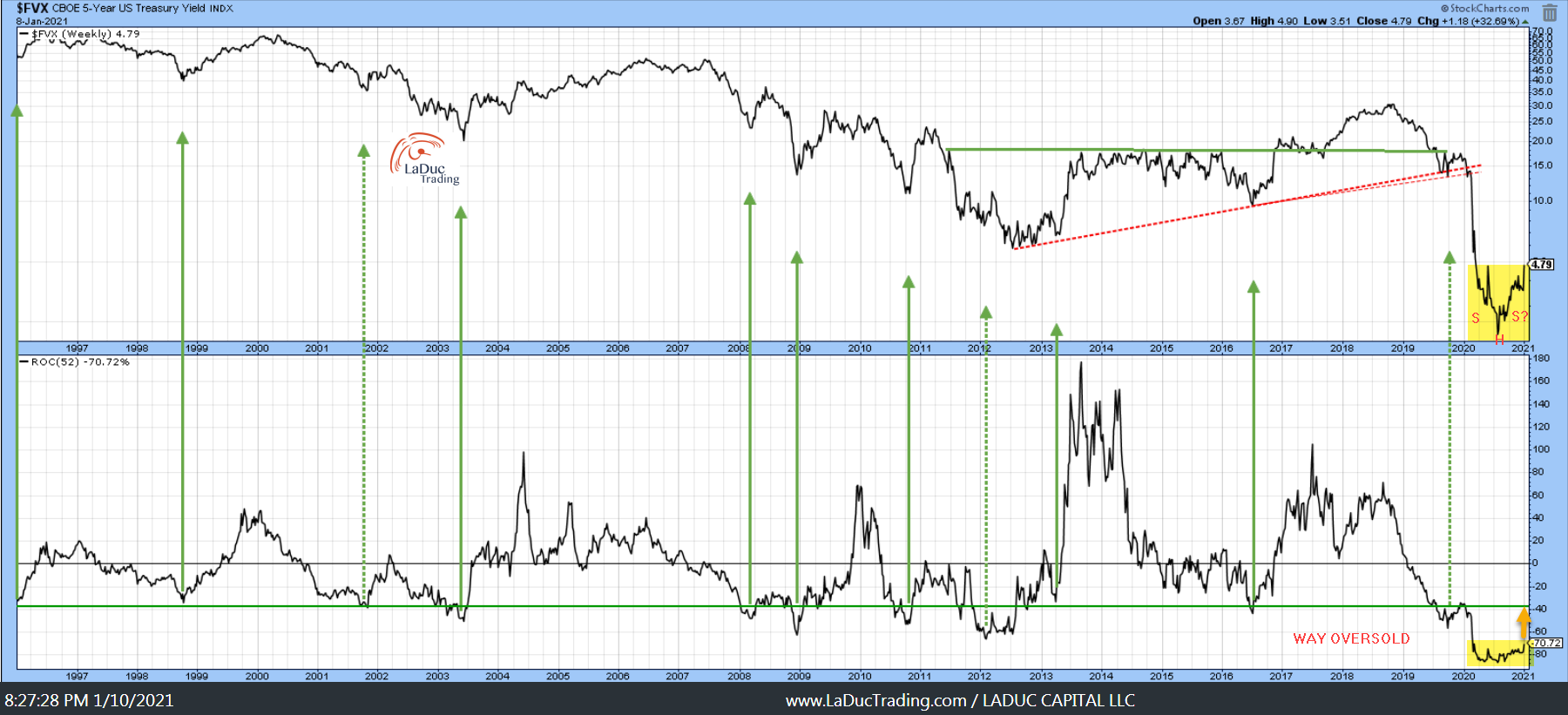This screenshot has width=1568, height=715.
Task: Click the 8-Jan-2021 chart date
Action: [42, 21]
